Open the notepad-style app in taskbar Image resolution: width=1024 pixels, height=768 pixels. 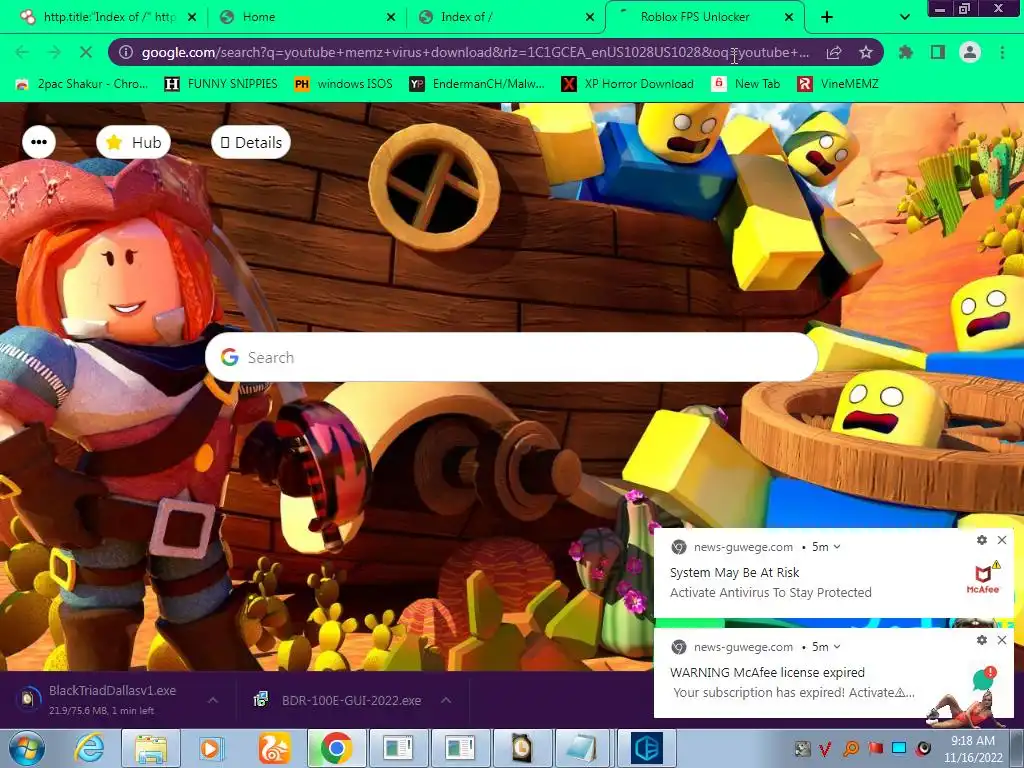click(x=583, y=748)
